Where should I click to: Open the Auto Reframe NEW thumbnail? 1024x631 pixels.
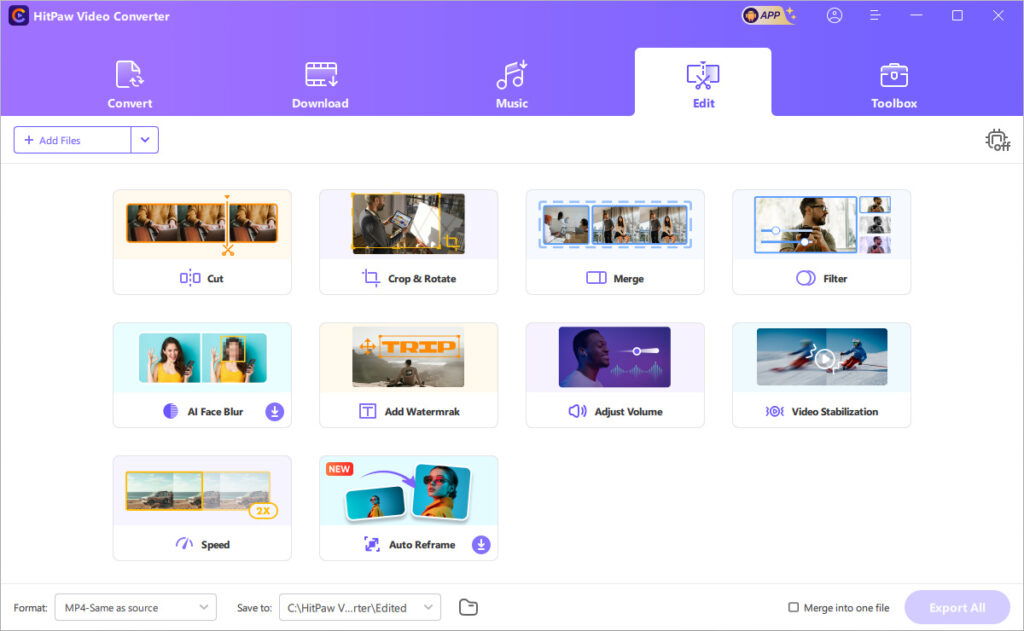pyautogui.click(x=408, y=491)
